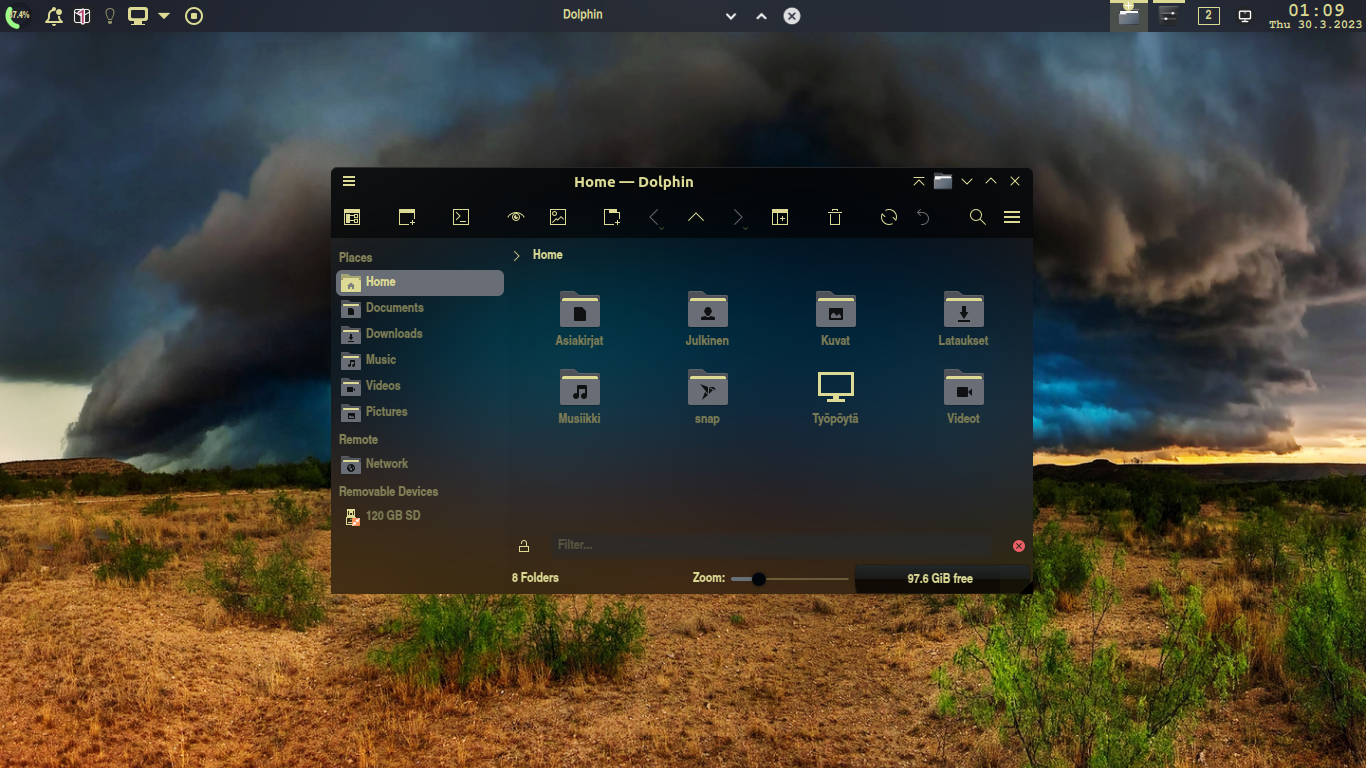
Task: Expand the top panel dropdown triangle
Action: (164, 16)
